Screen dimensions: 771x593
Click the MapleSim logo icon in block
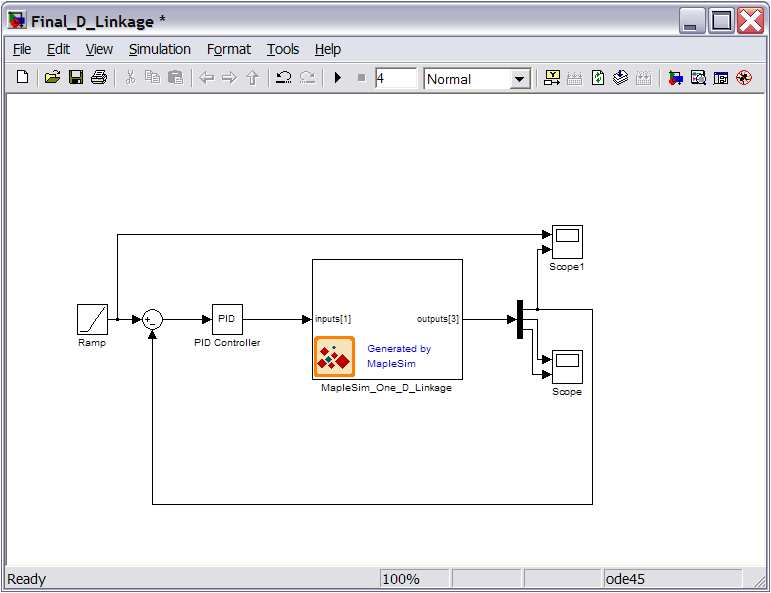(334, 357)
